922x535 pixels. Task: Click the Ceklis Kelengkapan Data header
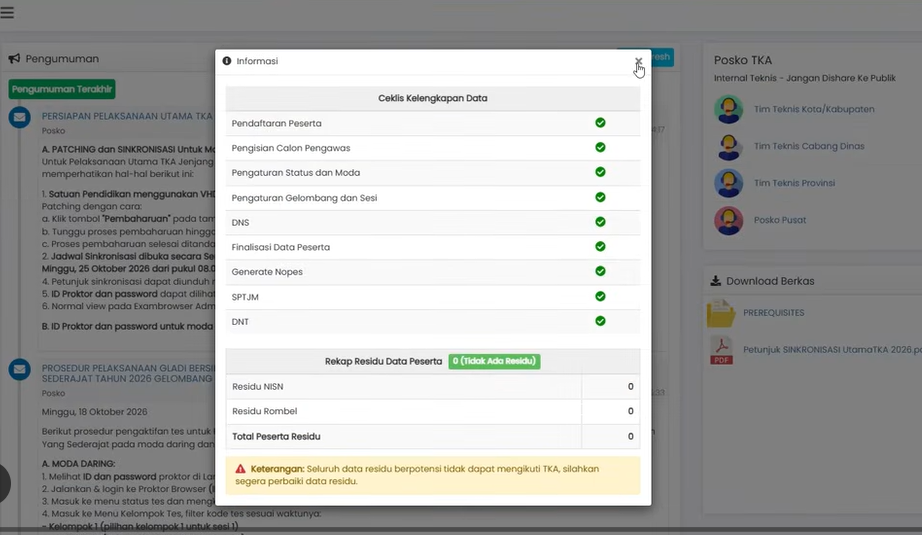pyautogui.click(x=433, y=98)
